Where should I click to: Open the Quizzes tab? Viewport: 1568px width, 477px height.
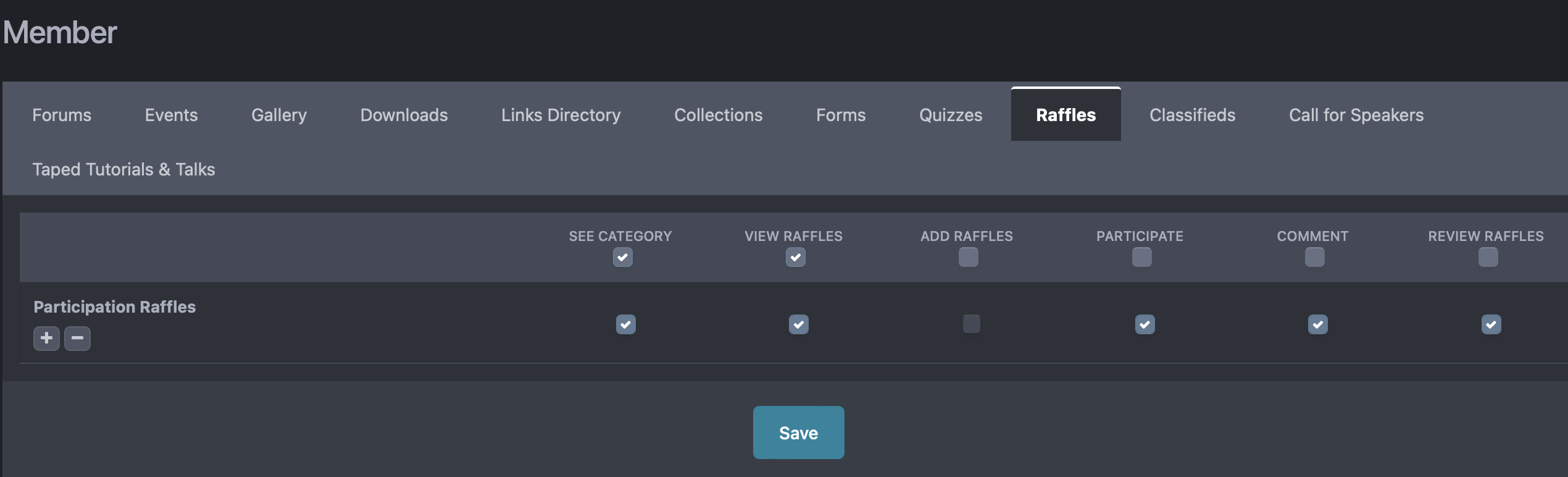950,115
